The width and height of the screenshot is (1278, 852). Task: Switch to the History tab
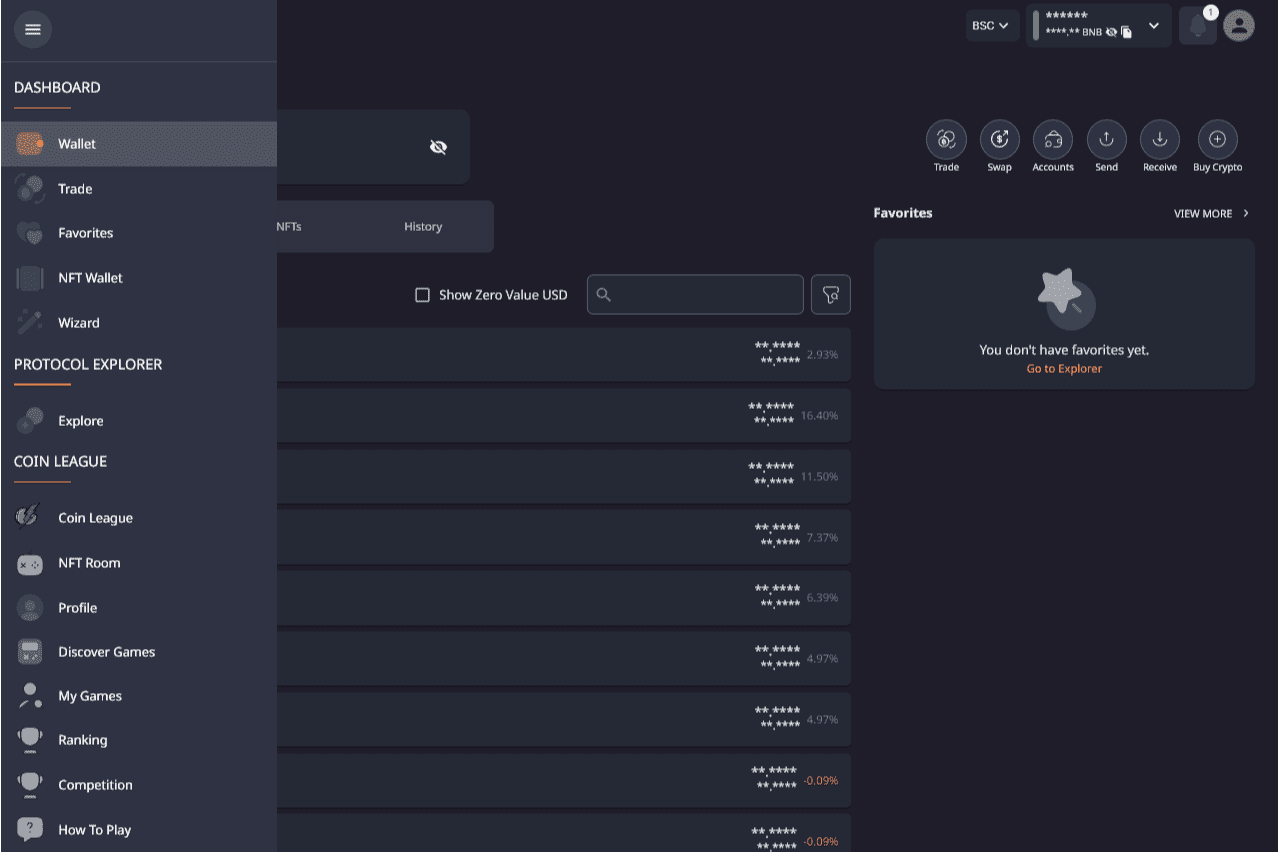[423, 227]
